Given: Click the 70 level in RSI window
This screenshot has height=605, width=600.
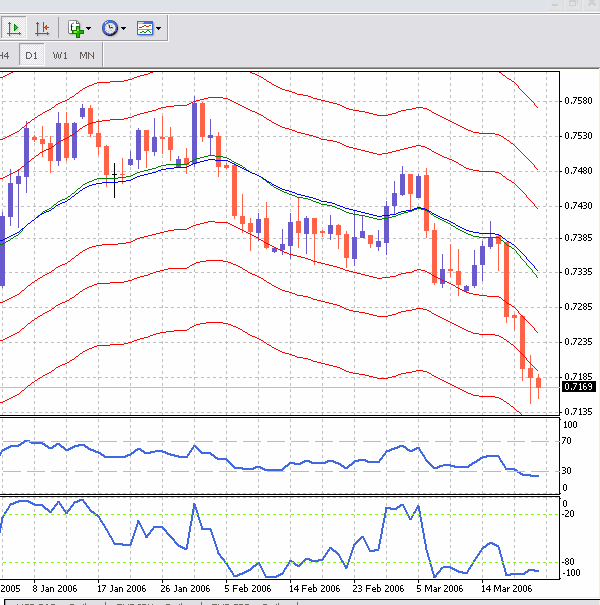Looking at the screenshot, I should tap(567, 441).
